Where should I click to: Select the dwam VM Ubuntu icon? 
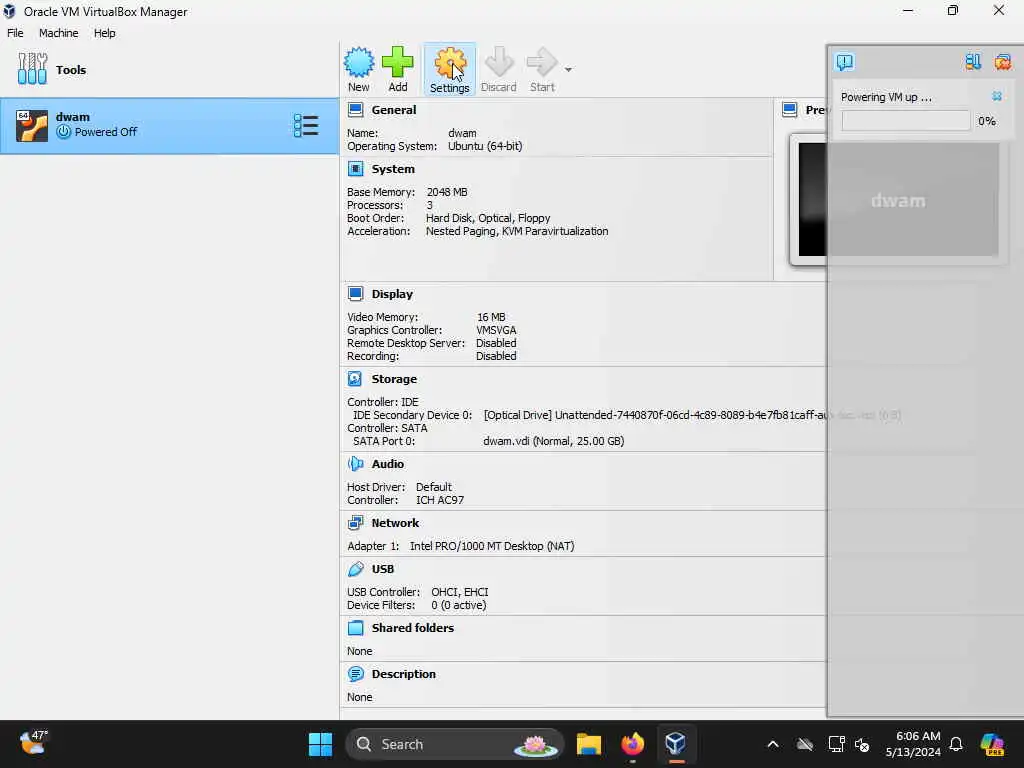point(32,126)
